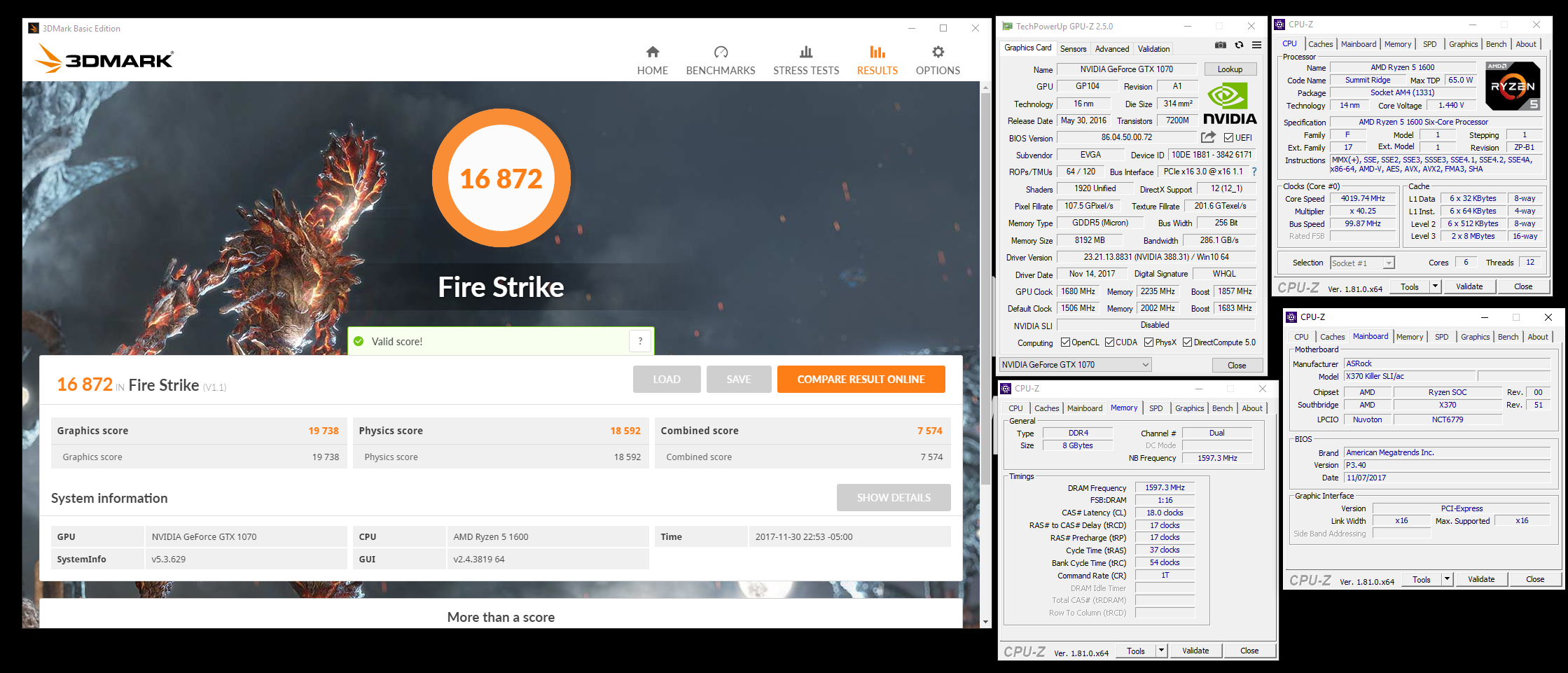Refresh GPU-Z data with refresh icon

tap(1239, 45)
